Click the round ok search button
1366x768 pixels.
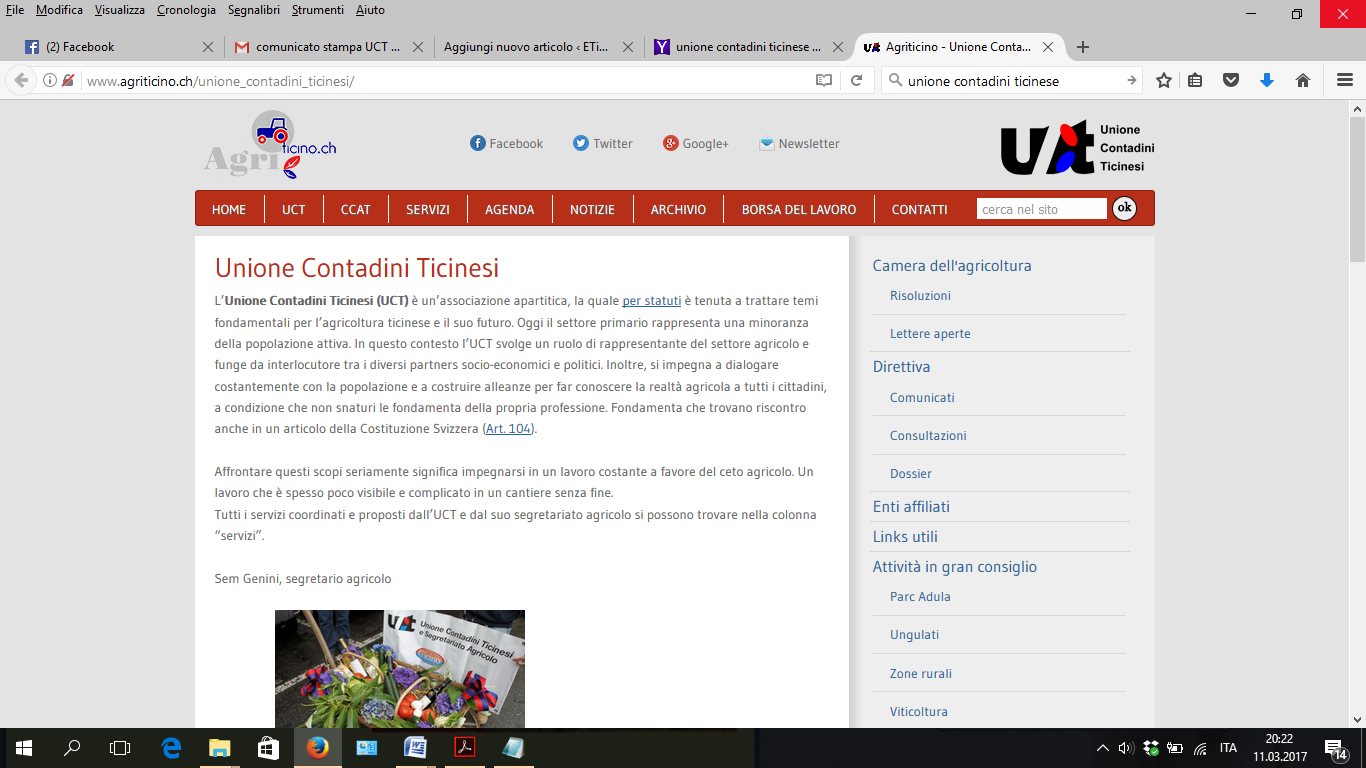point(1125,208)
